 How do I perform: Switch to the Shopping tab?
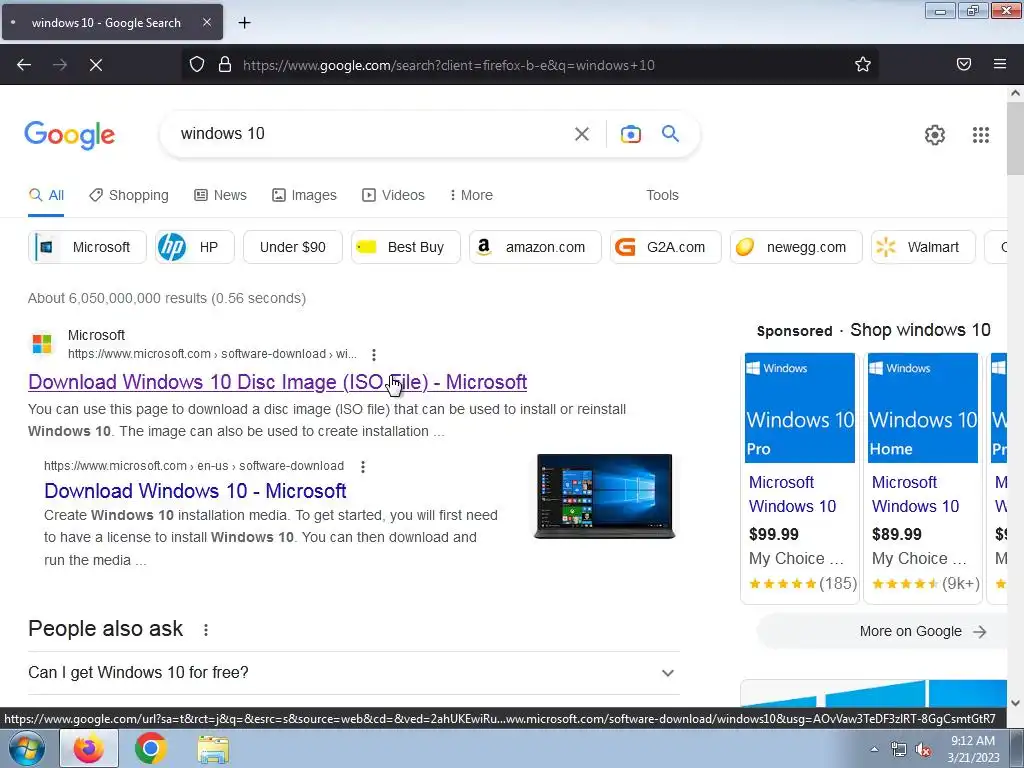pyautogui.click(x=129, y=195)
